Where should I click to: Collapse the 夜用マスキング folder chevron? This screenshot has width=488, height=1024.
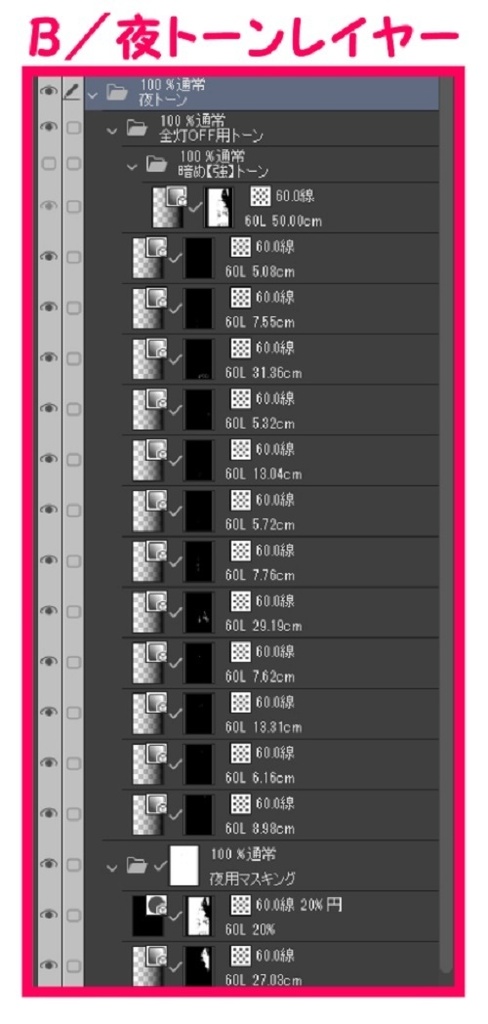[x=112, y=868]
